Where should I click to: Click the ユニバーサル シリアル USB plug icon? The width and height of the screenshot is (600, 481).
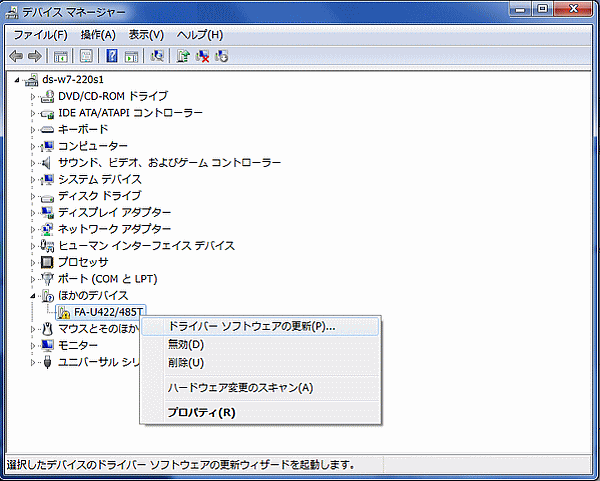pos(47,362)
